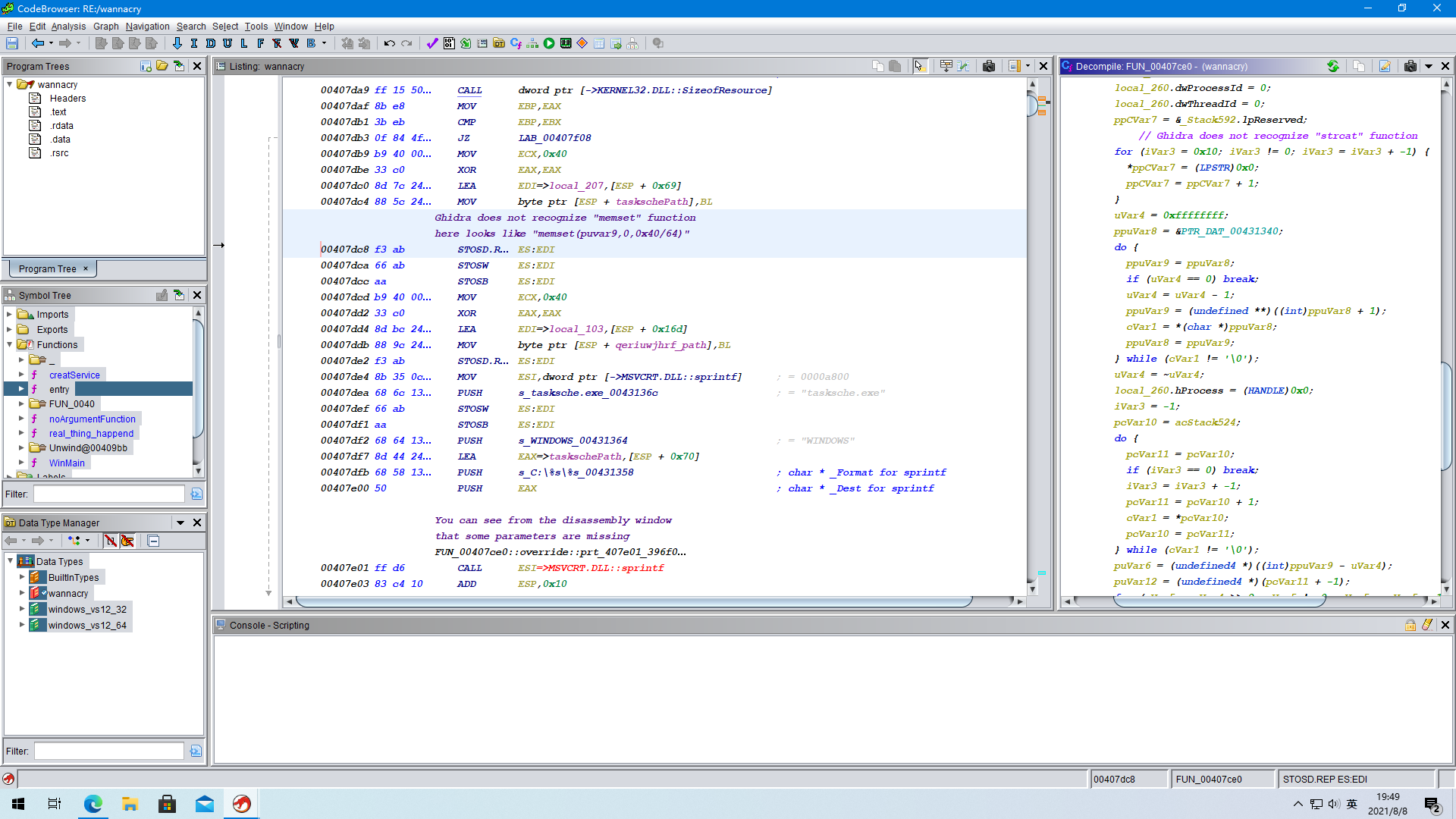The image size is (1456, 819).
Task: Toggle navigation direction down arrow icon
Action: (177, 43)
